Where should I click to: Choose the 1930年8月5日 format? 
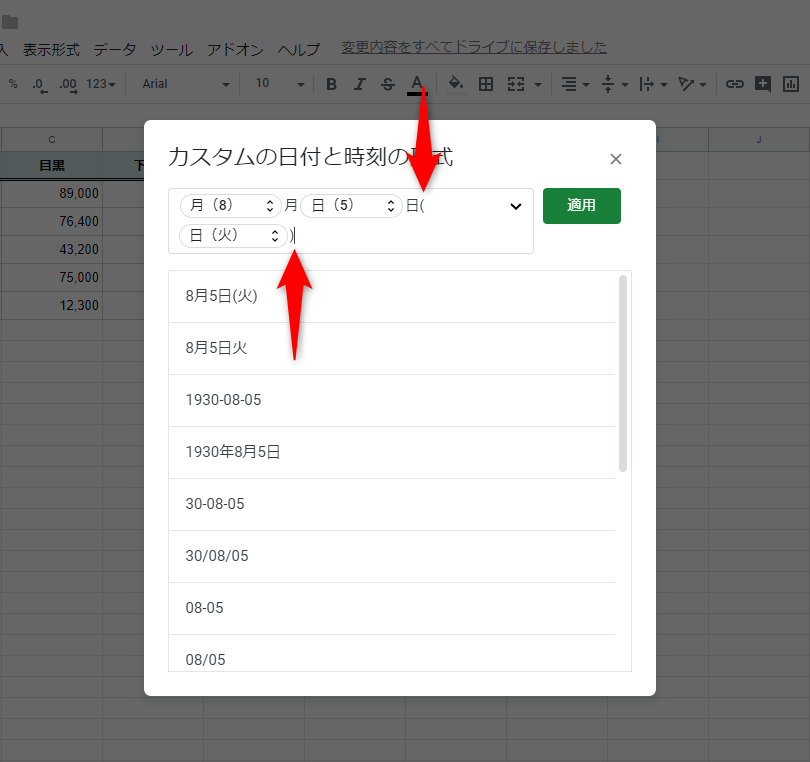point(392,453)
